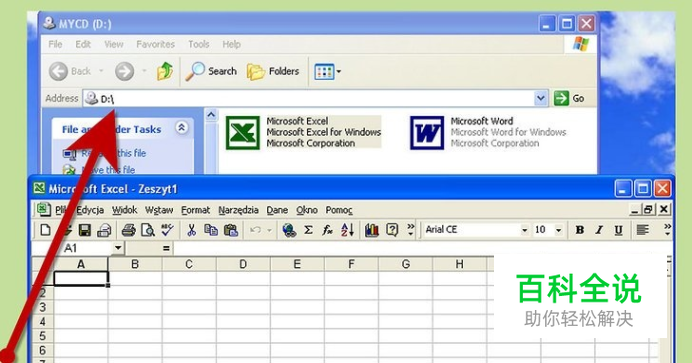This screenshot has width=692, height=363.
Task: Create a new workbook in Excel toolbar
Action: (45, 230)
